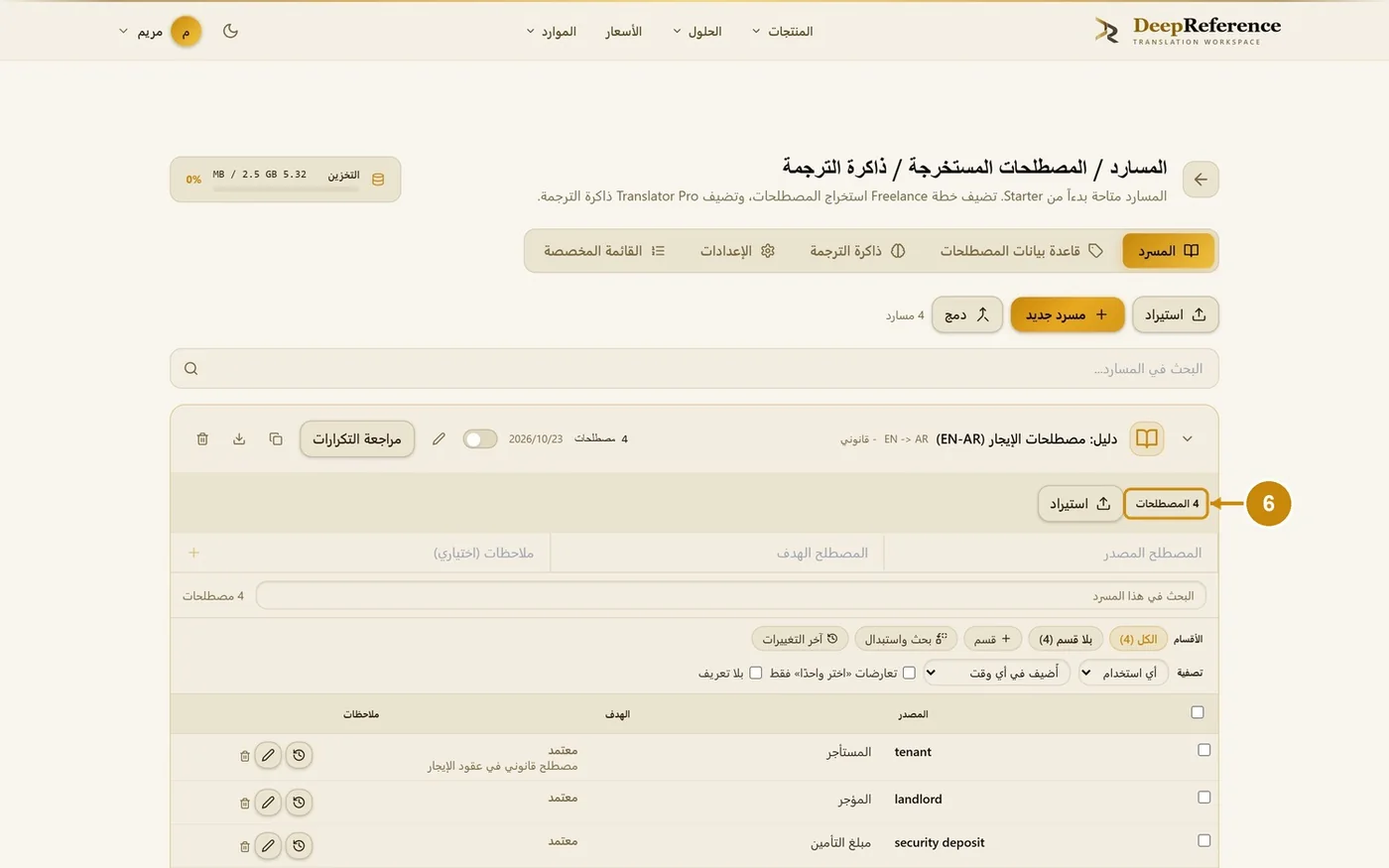Open مريم user account menu
Image resolution: width=1389 pixels, height=868 pixels.
(x=160, y=31)
